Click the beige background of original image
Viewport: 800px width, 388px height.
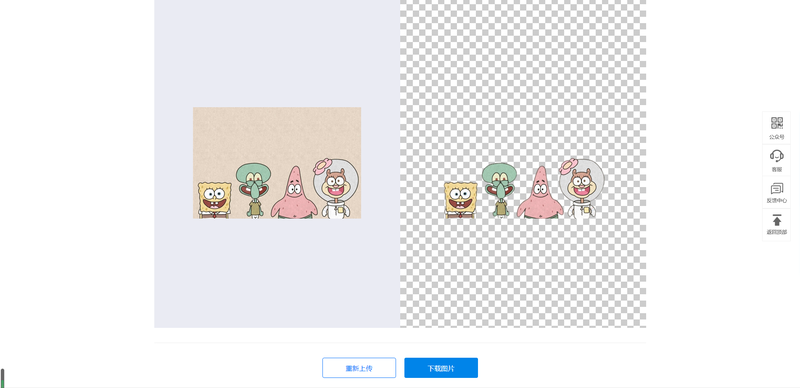click(x=277, y=133)
